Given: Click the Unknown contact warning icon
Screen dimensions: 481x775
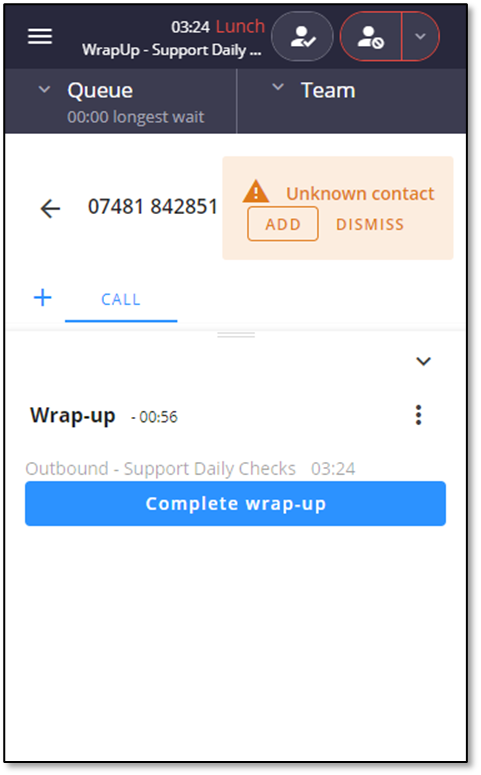Looking at the screenshot, I should pyautogui.click(x=256, y=192).
